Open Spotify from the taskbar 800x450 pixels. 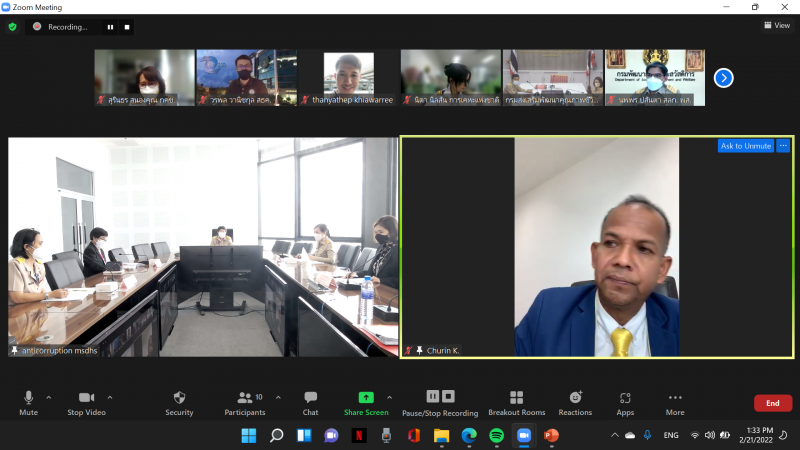coord(496,435)
